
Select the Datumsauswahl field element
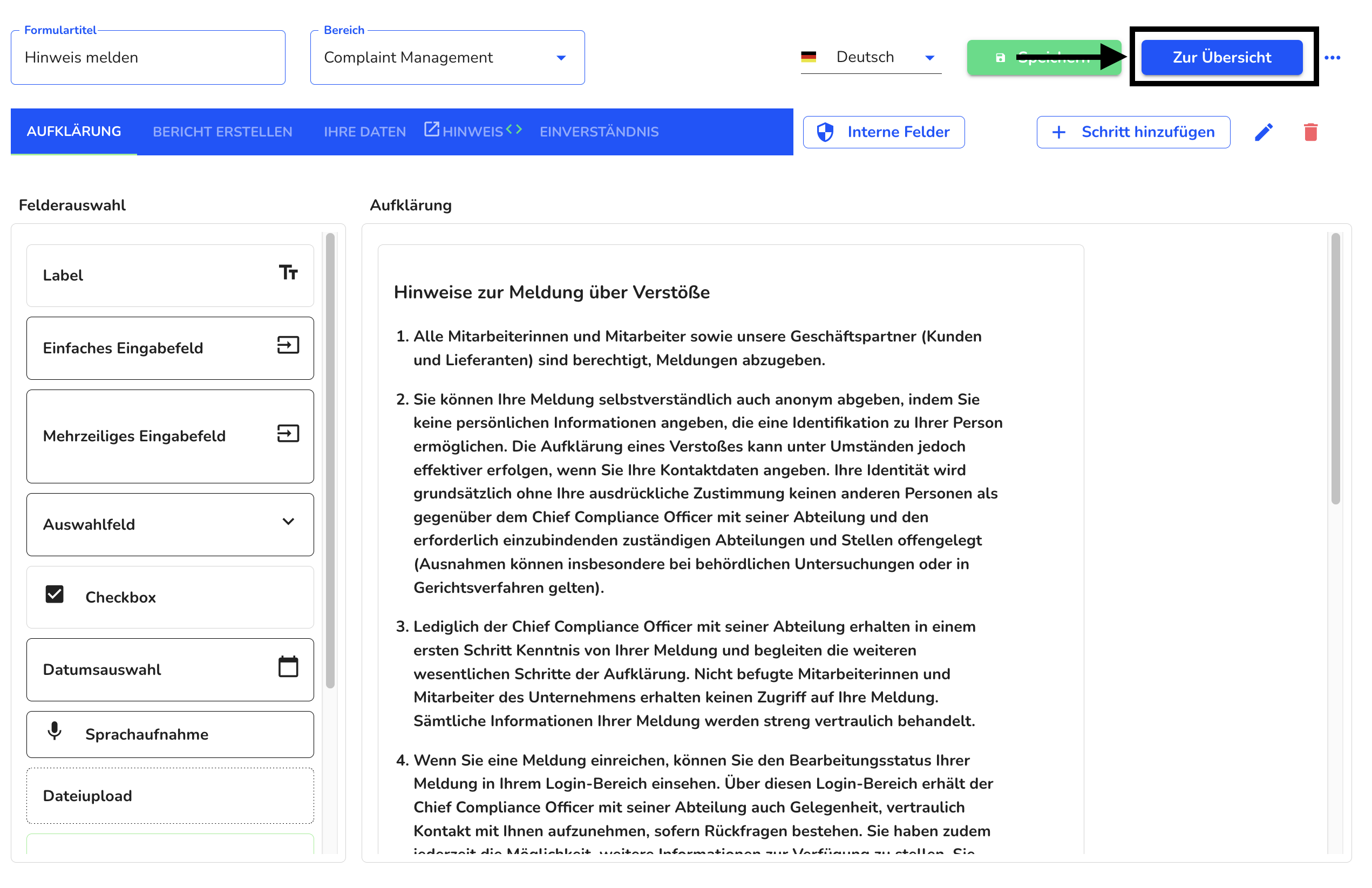(x=170, y=670)
